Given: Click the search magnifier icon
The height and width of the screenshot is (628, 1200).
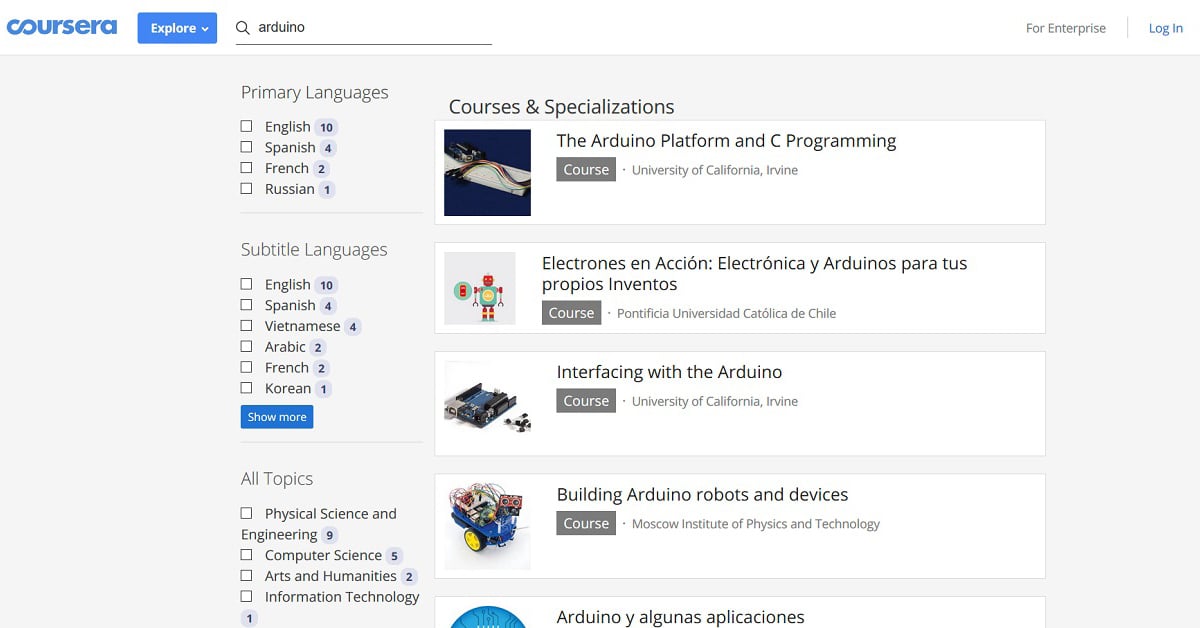Looking at the screenshot, I should [x=242, y=28].
